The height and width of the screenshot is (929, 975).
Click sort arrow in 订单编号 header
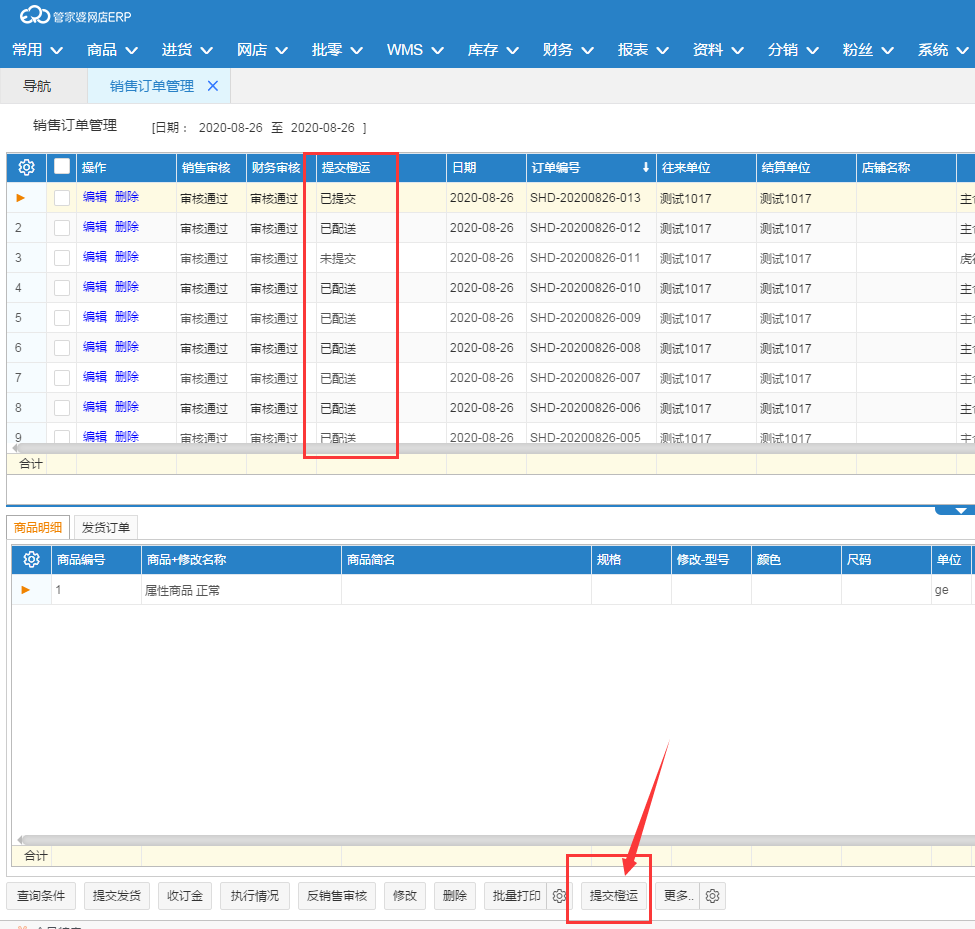[x=645, y=167]
